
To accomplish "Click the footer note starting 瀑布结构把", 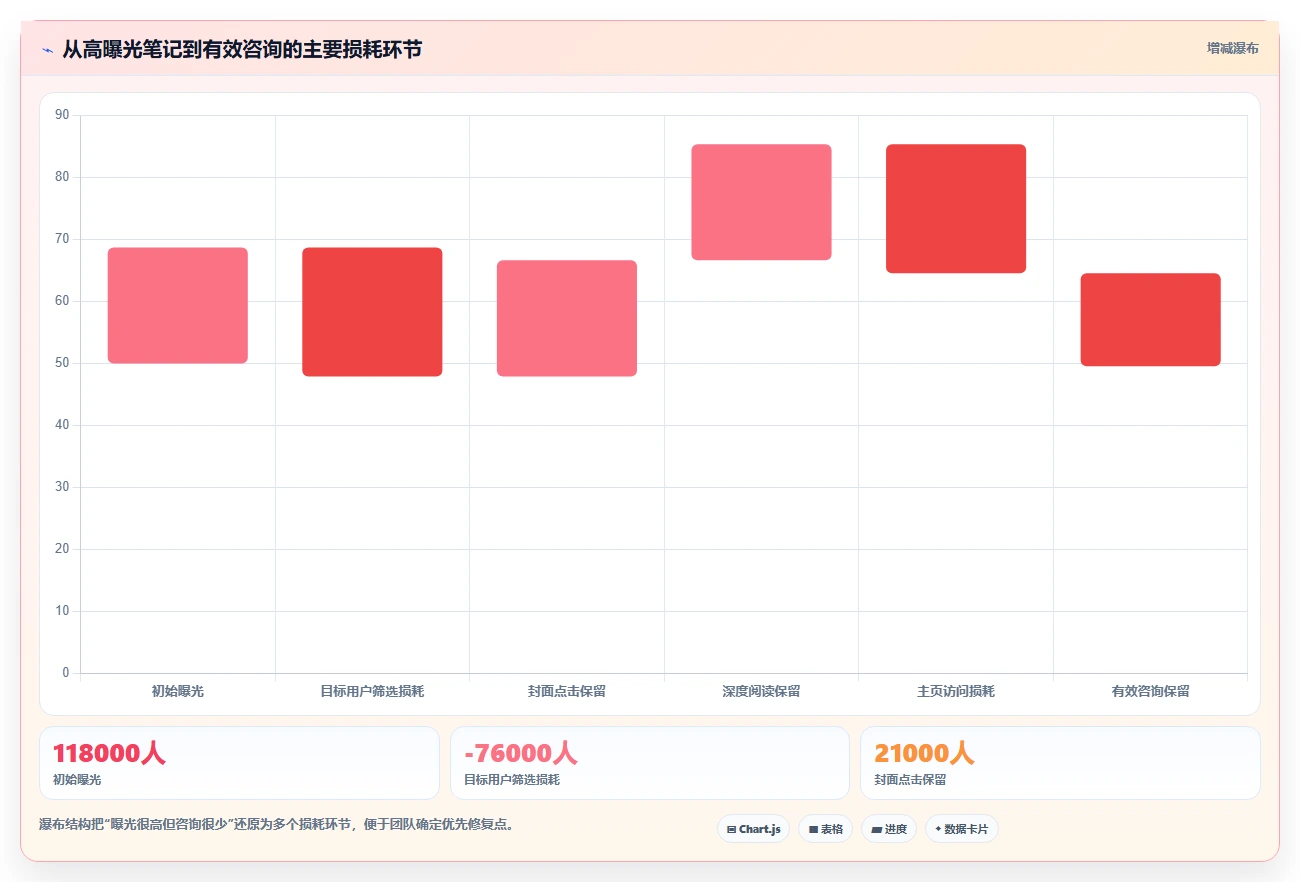I will 276,825.
